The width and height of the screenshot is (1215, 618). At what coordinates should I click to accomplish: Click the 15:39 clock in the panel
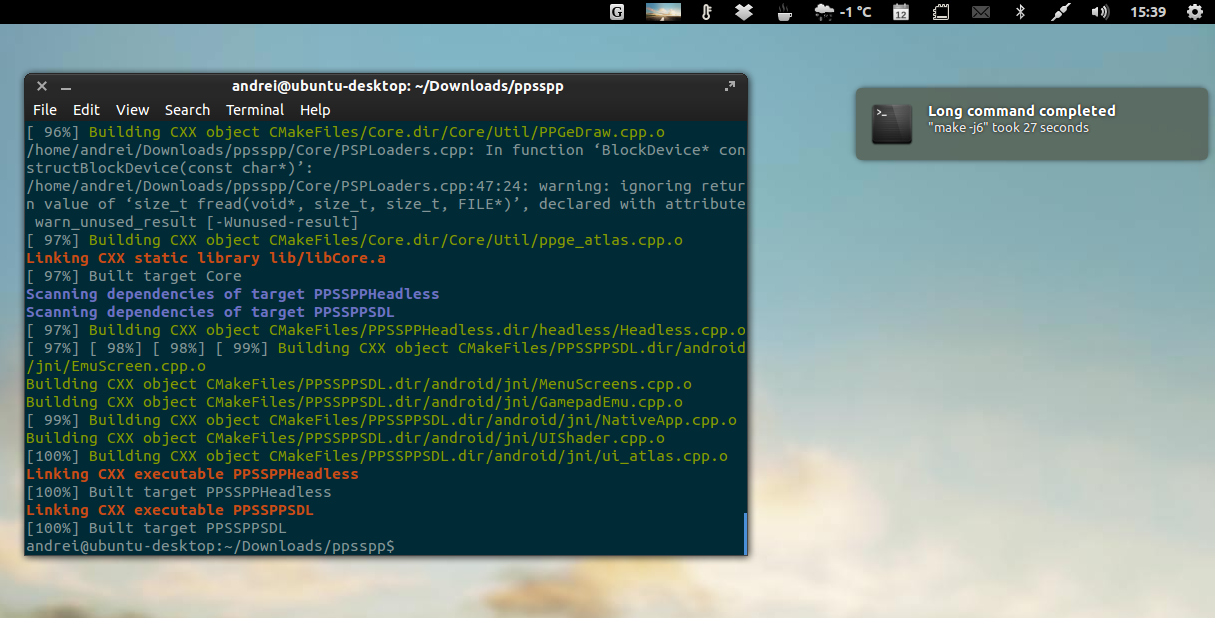(x=1148, y=12)
